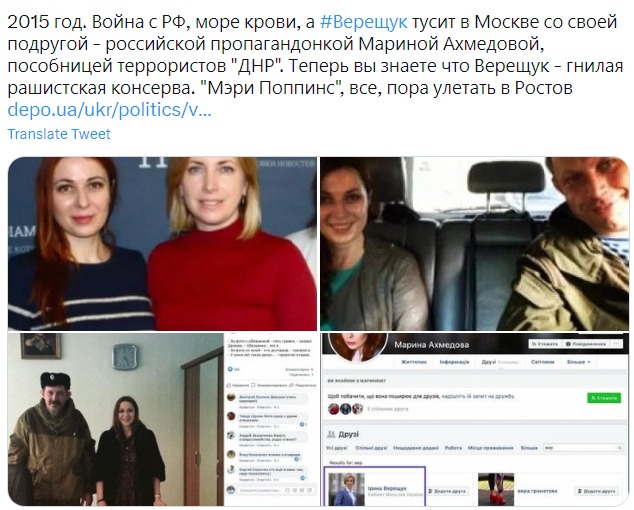Click Translate Tweet

pyautogui.click(x=59, y=134)
